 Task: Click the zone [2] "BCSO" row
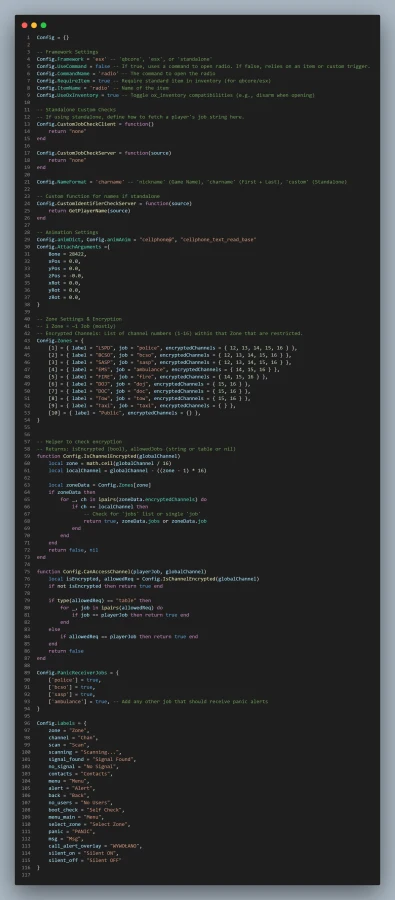[x=169, y=355]
